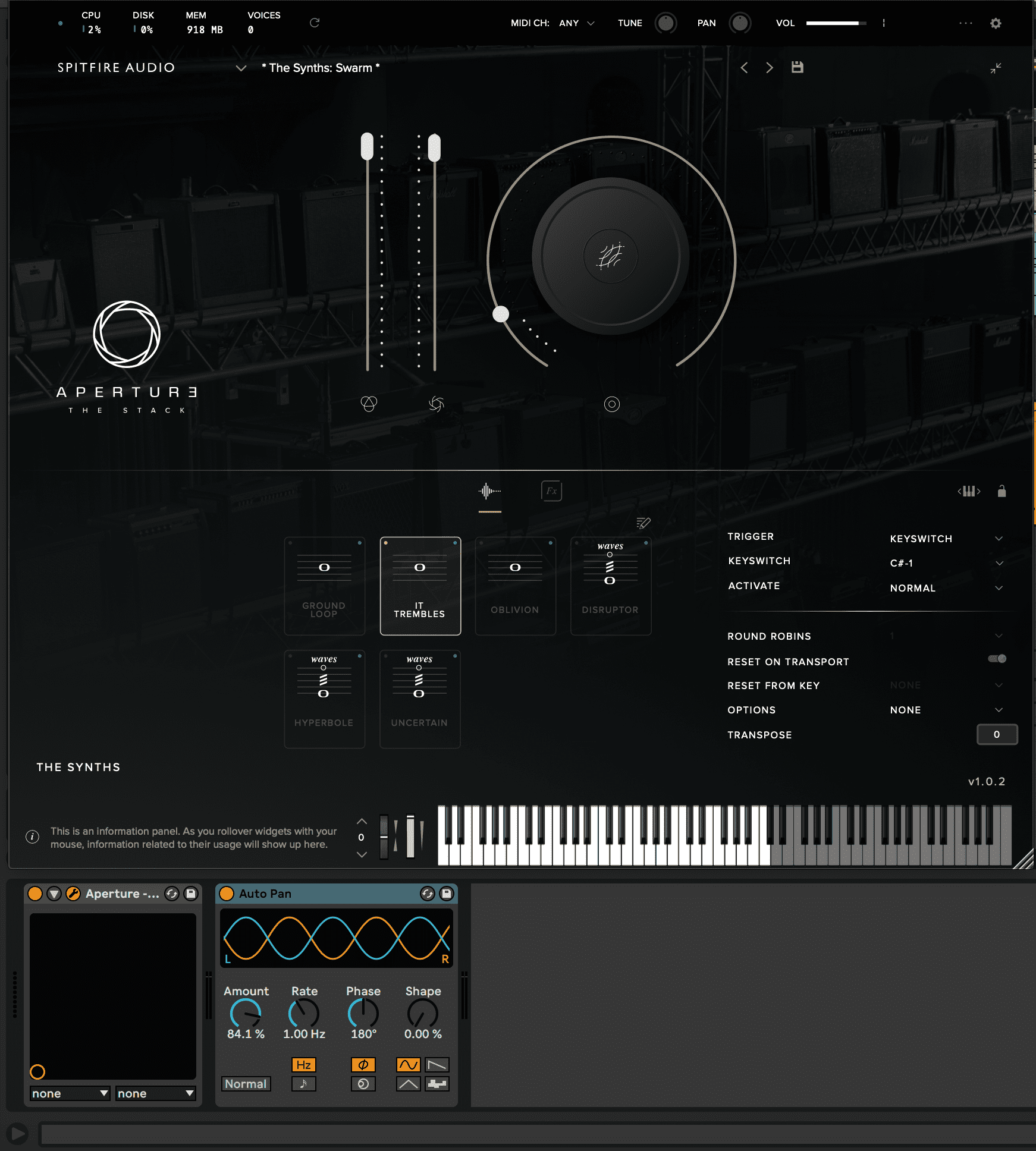1036x1151 pixels.
Task: Save the preset with floppy disk icon
Action: 798,67
